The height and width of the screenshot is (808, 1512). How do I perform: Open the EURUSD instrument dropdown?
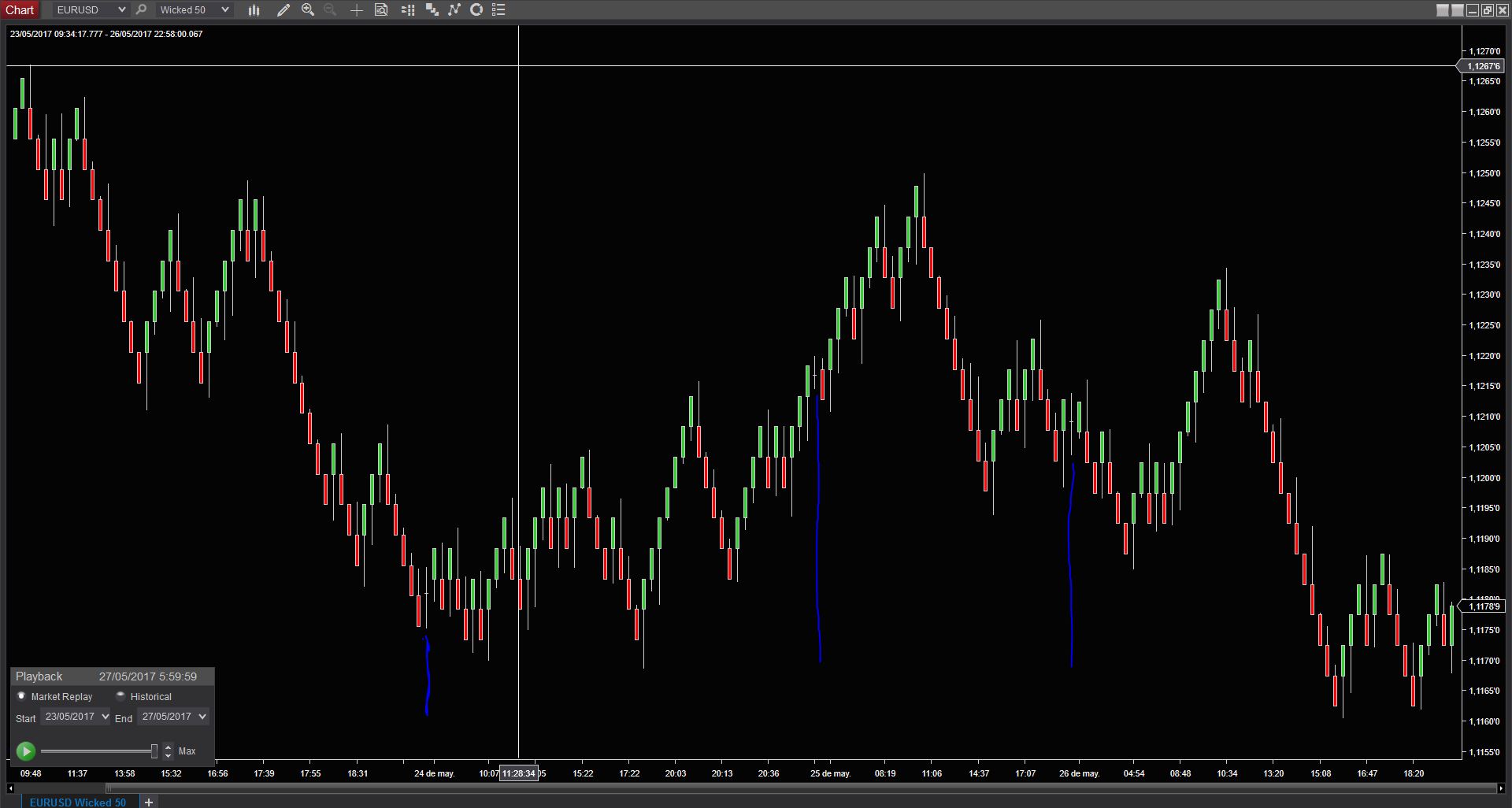[91, 9]
